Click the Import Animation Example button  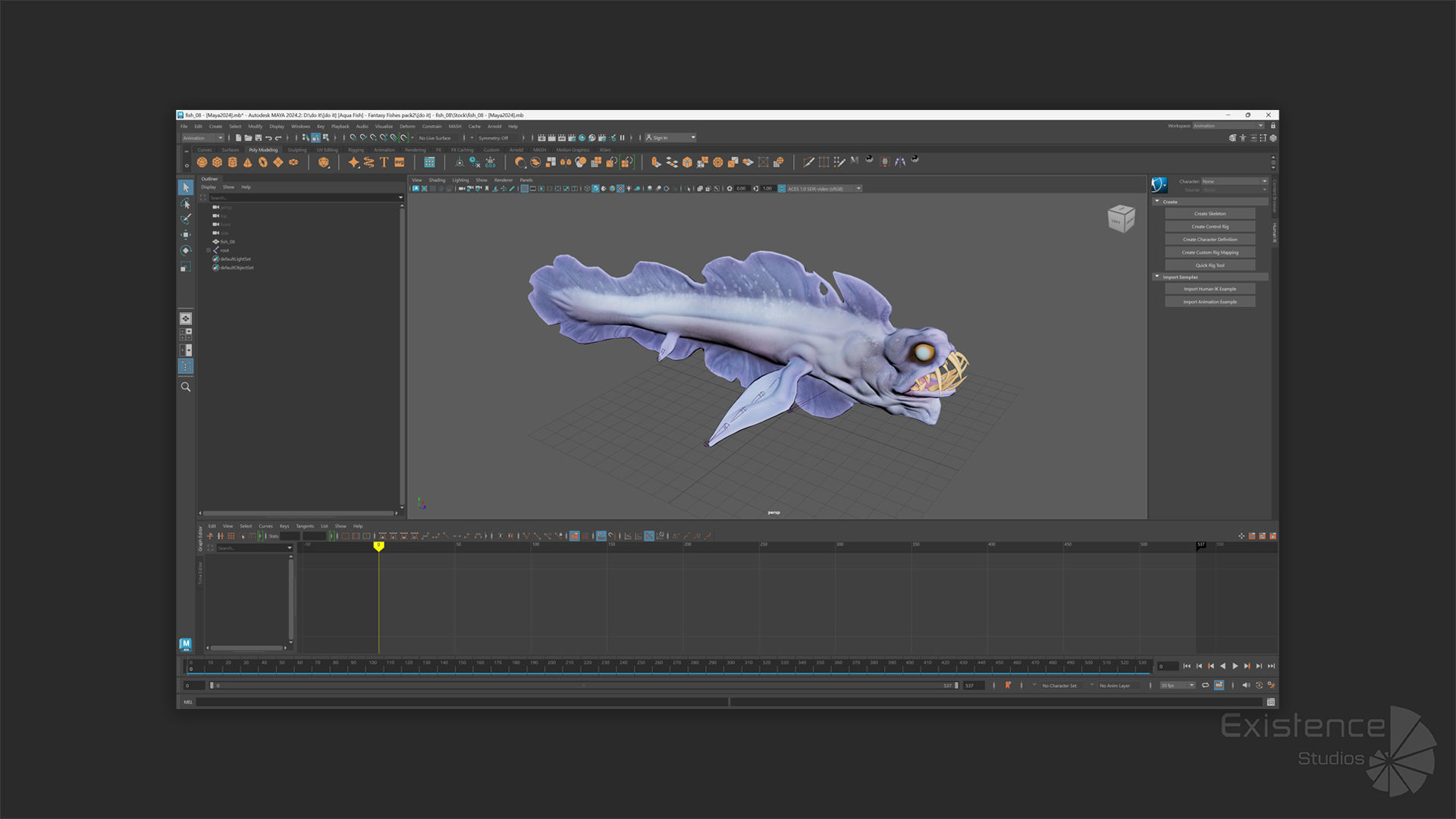click(x=1210, y=302)
